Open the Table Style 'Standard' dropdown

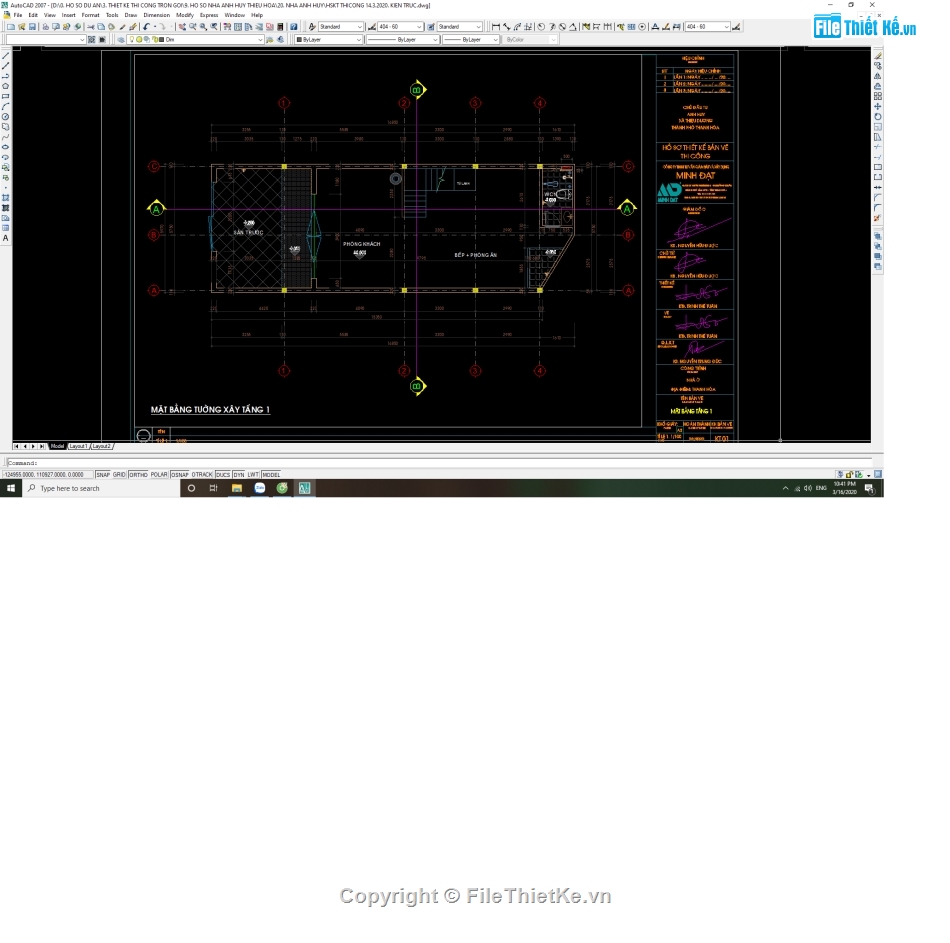[460, 27]
